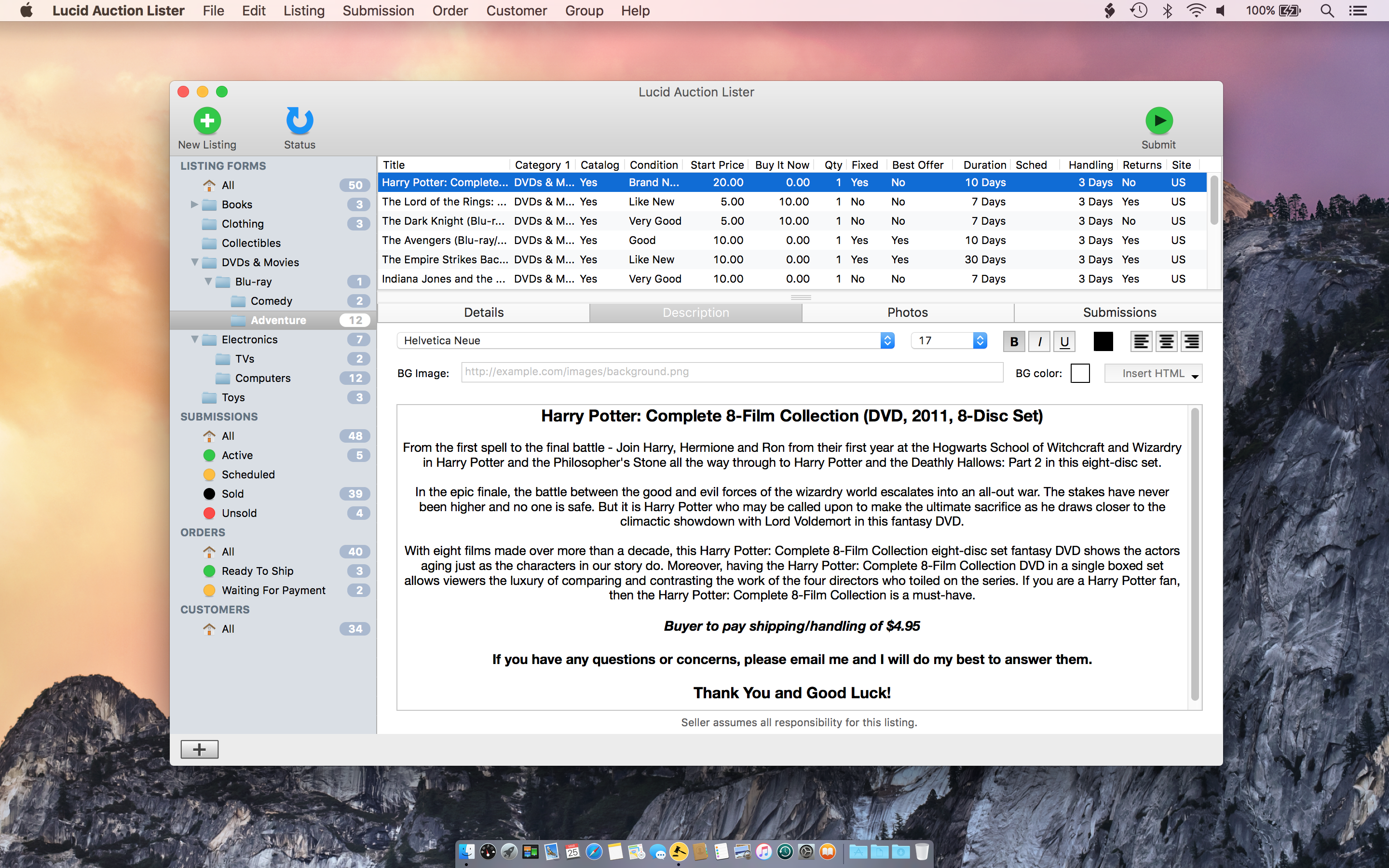This screenshot has height=868, width=1389.
Task: Click the blue Status refresh icon
Action: tap(300, 121)
